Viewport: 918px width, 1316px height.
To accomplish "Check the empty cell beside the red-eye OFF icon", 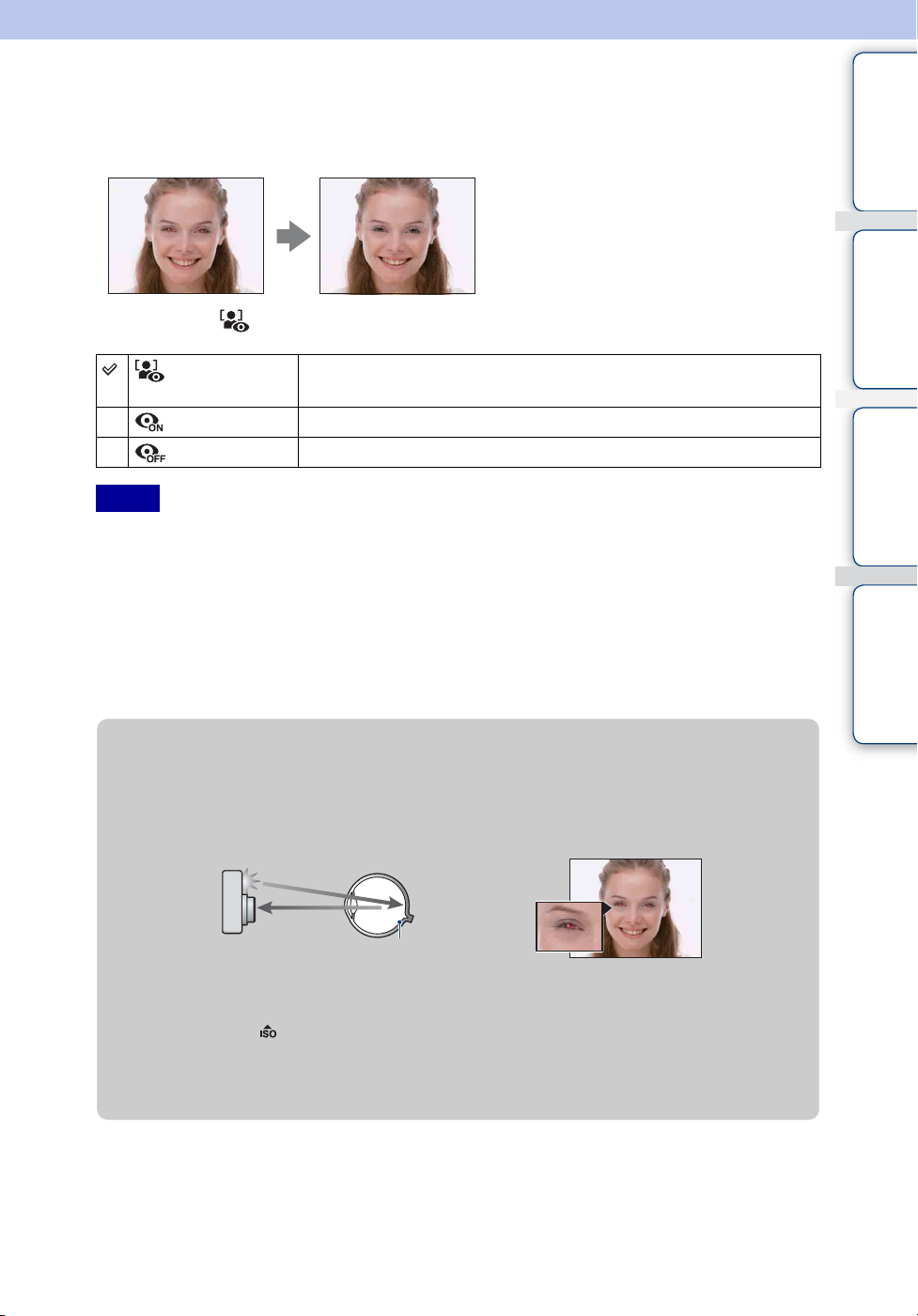I will (x=112, y=453).
